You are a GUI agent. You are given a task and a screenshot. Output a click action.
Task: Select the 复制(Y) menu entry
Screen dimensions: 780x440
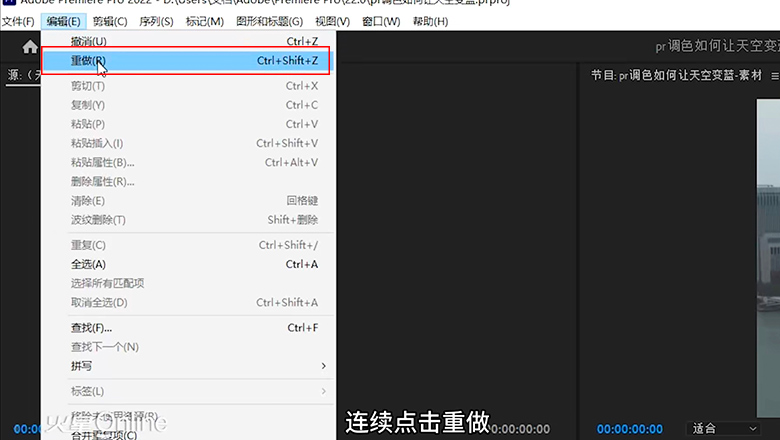[x=188, y=105]
